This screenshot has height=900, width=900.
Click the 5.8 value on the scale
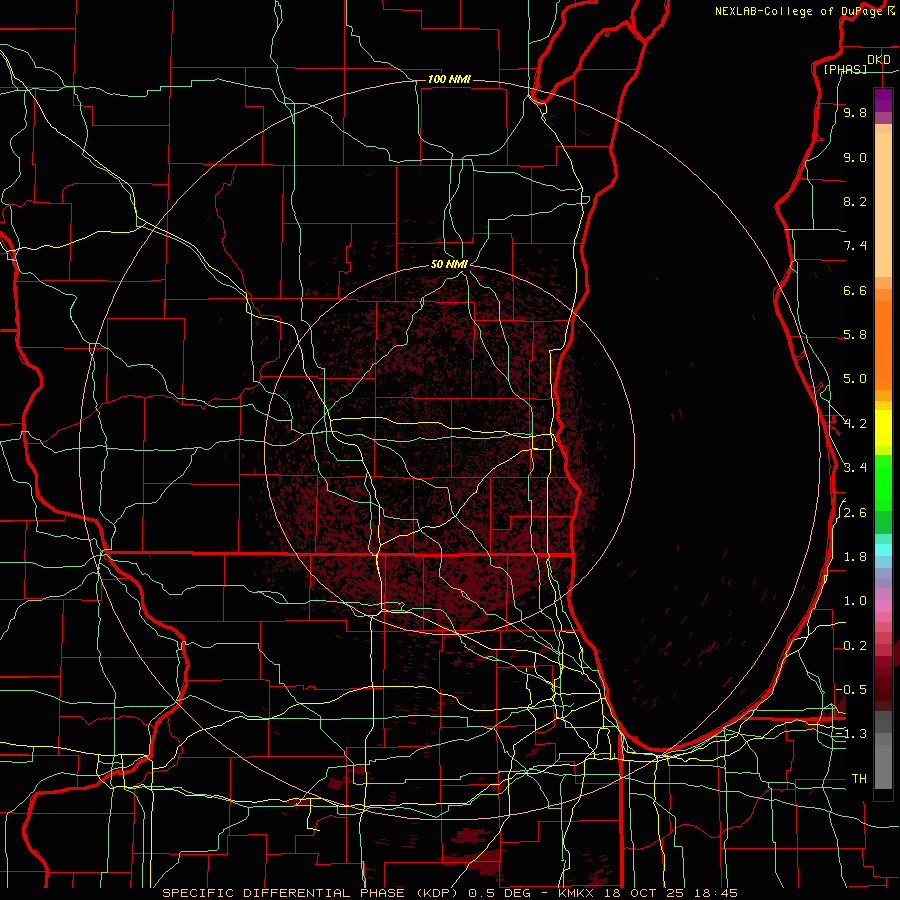click(855, 335)
